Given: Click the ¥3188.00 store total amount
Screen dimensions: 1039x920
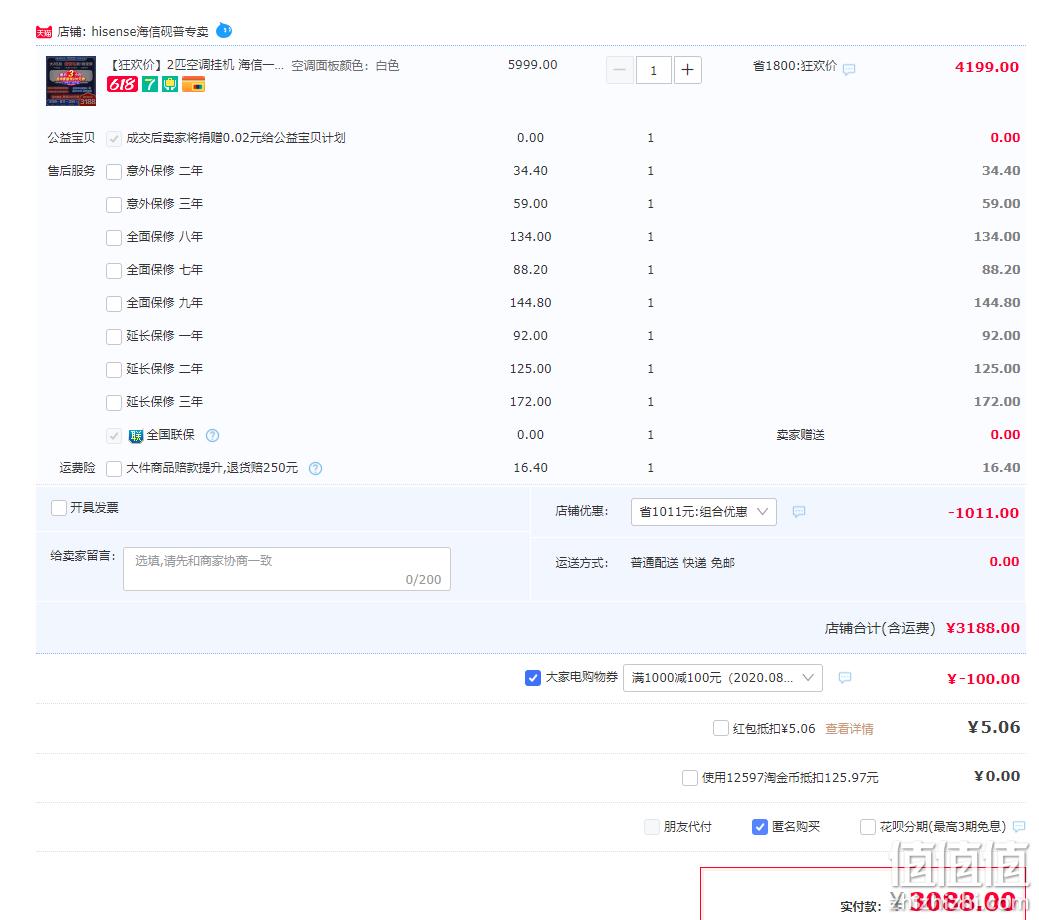Looking at the screenshot, I should click(983, 628).
